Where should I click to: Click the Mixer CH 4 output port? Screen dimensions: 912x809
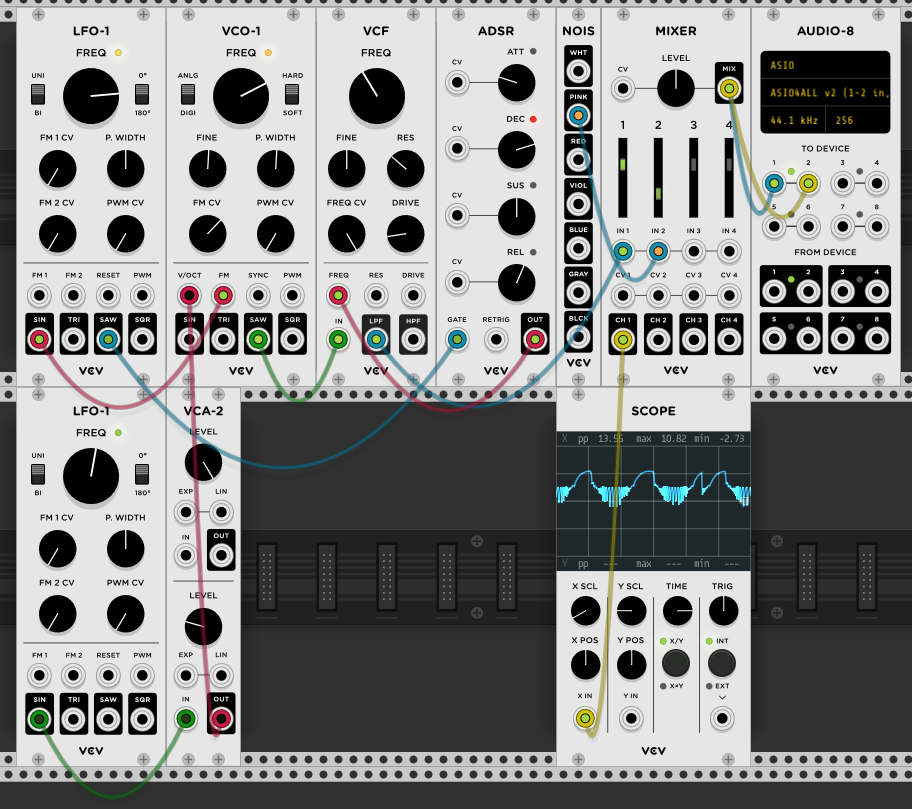729,340
